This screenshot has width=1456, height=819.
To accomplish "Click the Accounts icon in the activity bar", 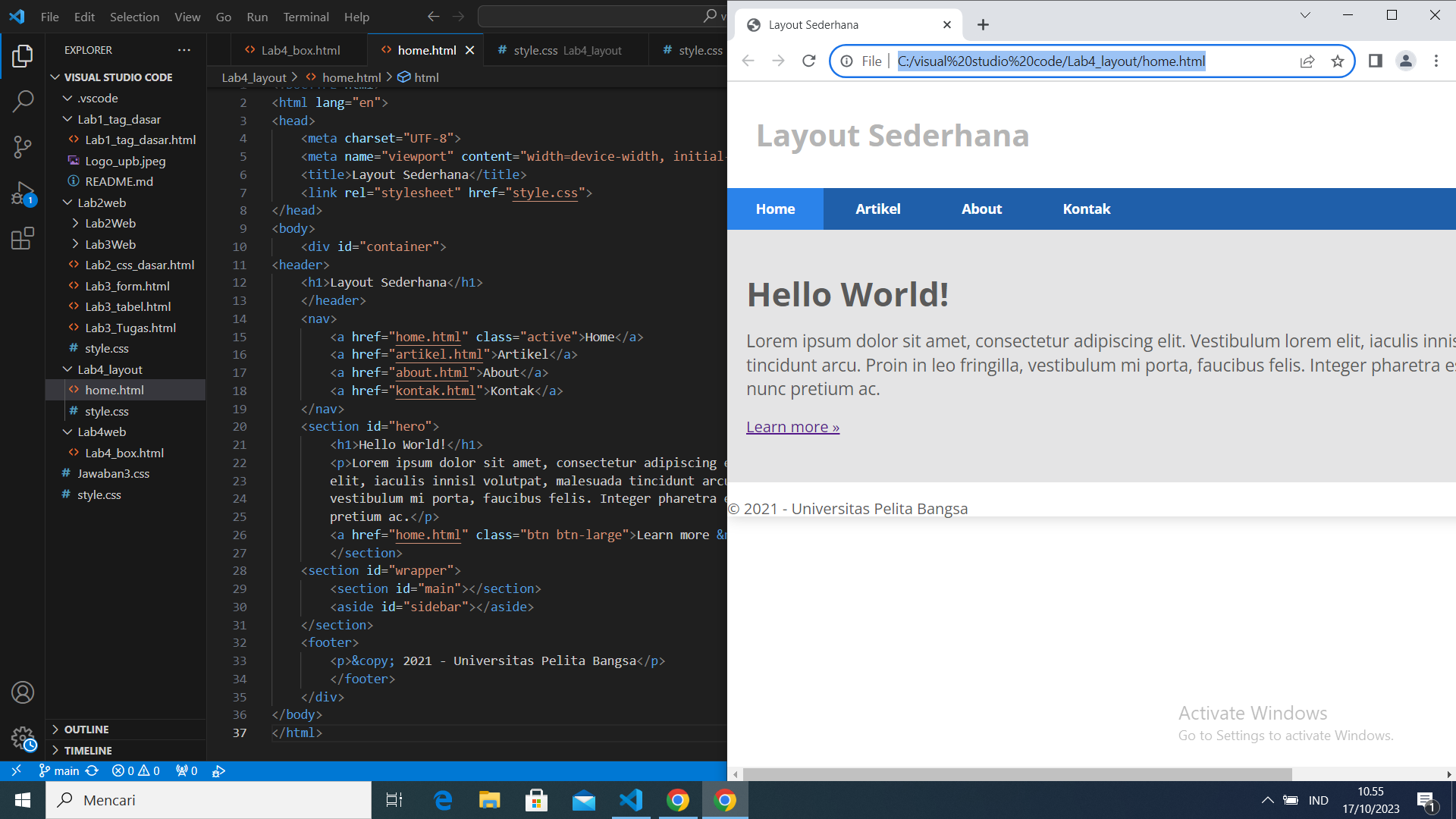I will click(x=23, y=692).
